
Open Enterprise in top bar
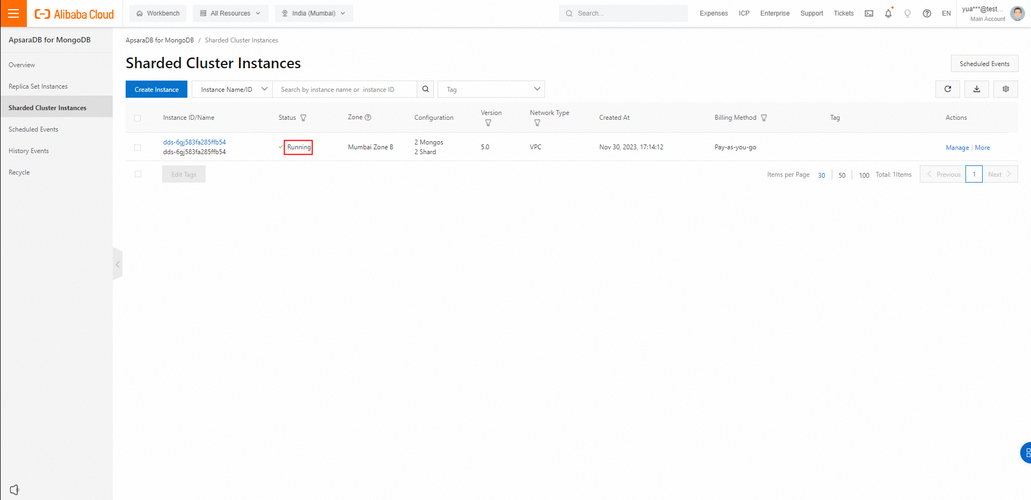click(775, 13)
